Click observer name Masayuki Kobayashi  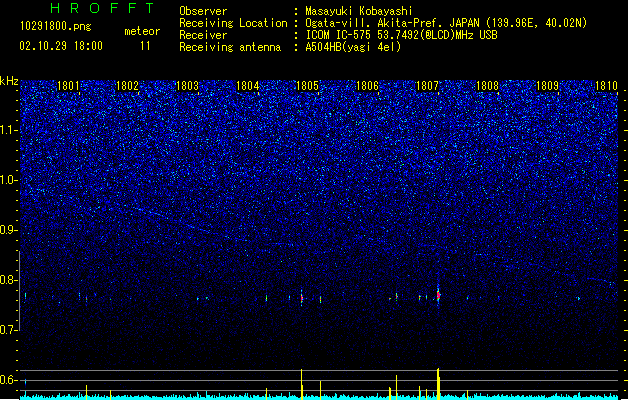[359, 11]
